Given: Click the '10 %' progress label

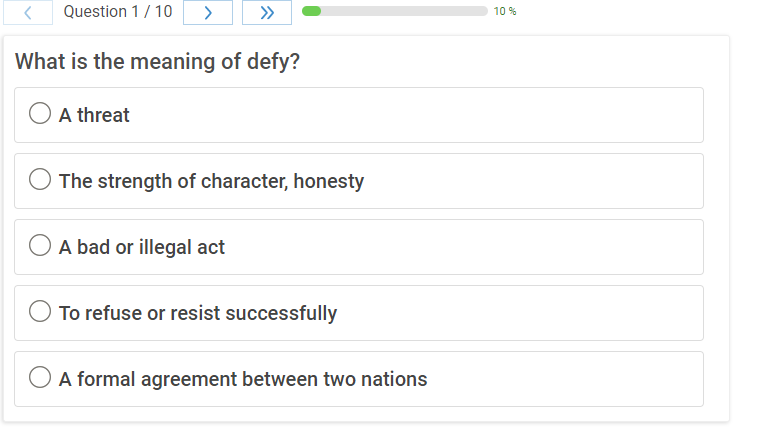Looking at the screenshot, I should point(505,12).
